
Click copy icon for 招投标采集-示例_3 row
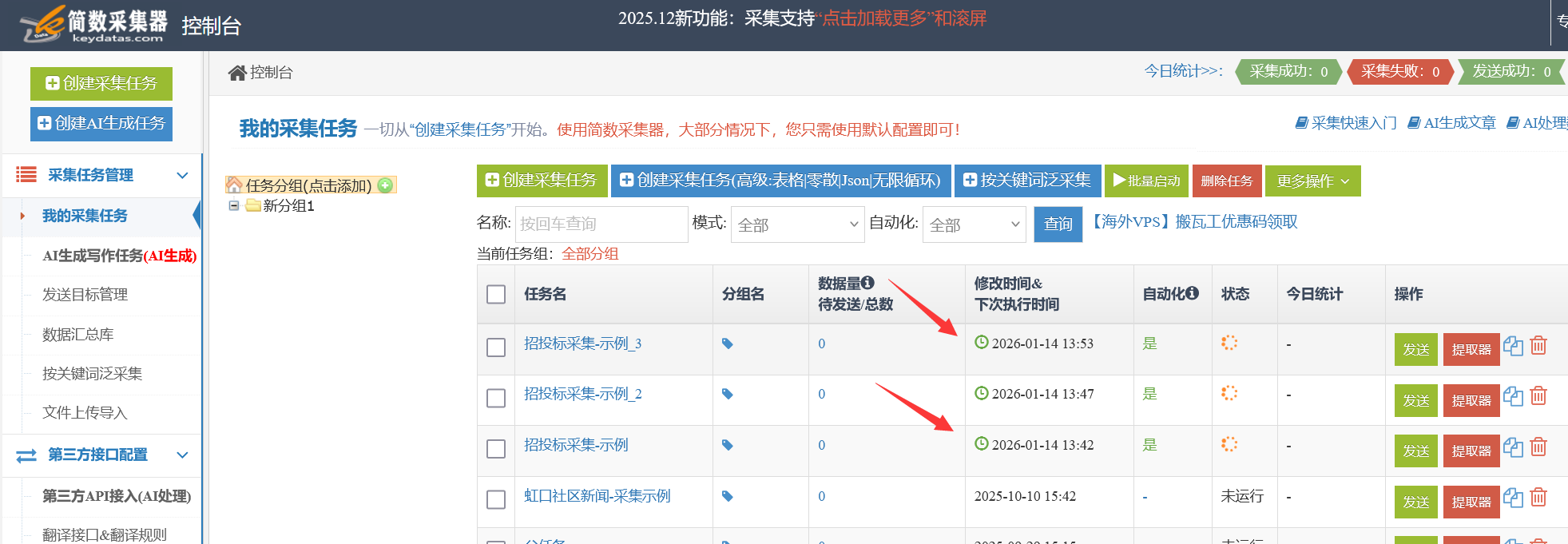pyautogui.click(x=1513, y=346)
